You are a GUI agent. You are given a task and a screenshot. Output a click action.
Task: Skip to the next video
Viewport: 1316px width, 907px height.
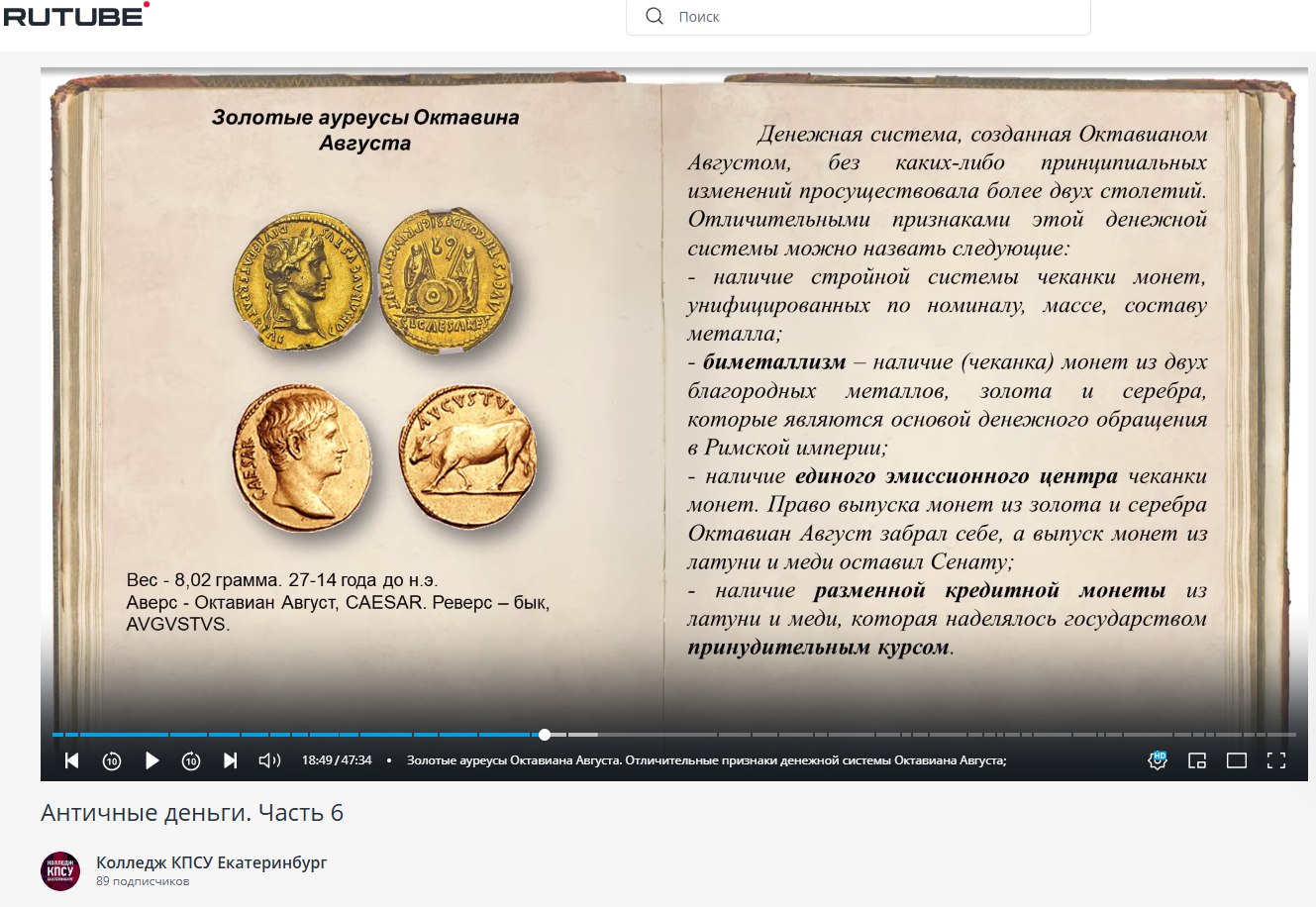(231, 760)
